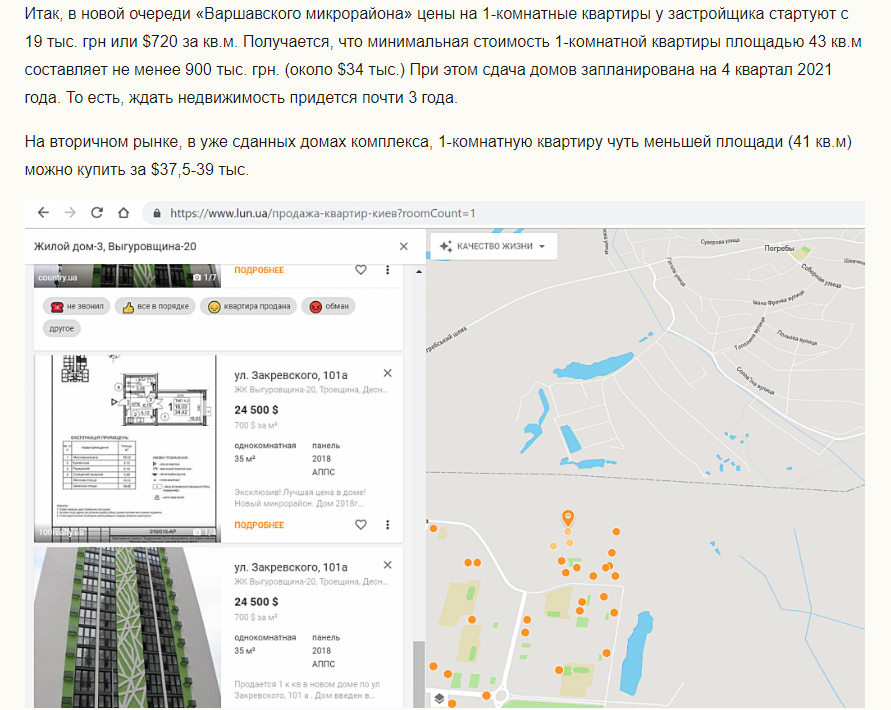891x710 pixels.
Task: Expand the "Качество жизни" map dropdown
Action: [x=493, y=246]
